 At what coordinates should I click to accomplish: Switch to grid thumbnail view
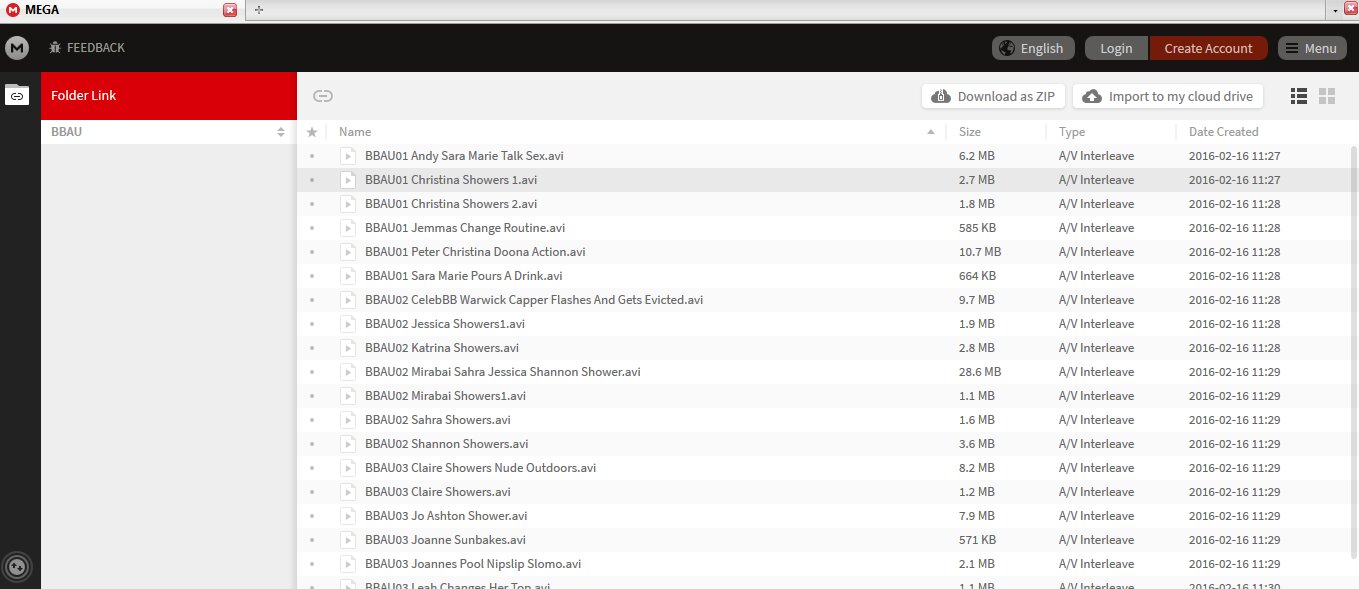[x=1327, y=96]
